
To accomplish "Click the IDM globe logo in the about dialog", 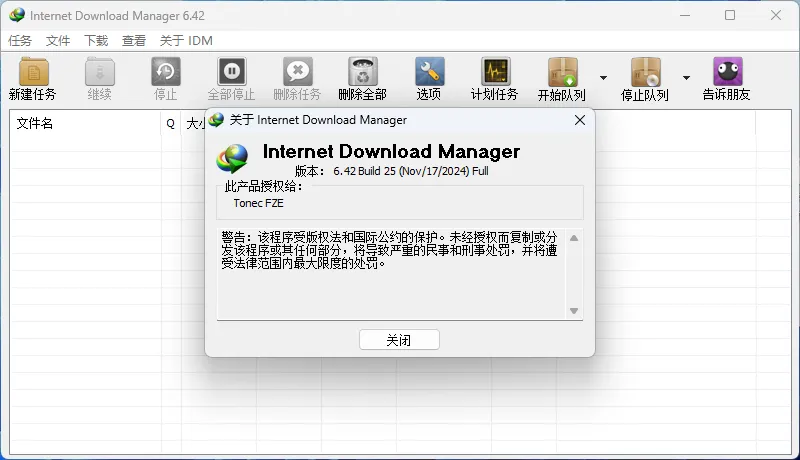I will [232, 158].
